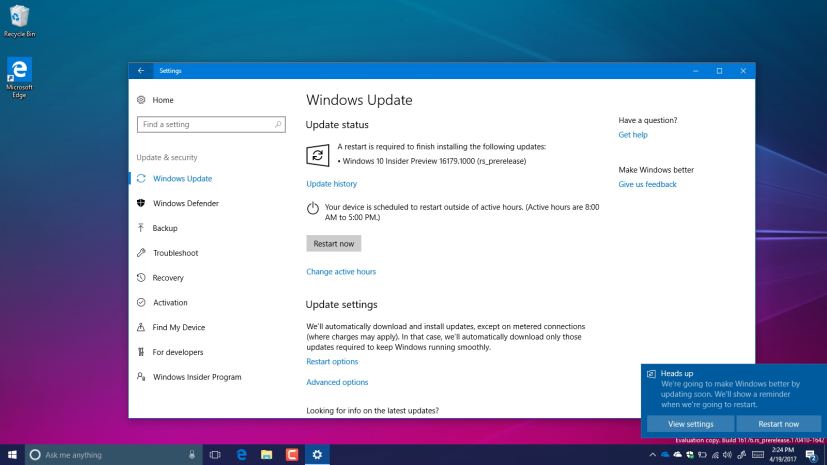Open the taskbar clock and date

click(x=783, y=454)
